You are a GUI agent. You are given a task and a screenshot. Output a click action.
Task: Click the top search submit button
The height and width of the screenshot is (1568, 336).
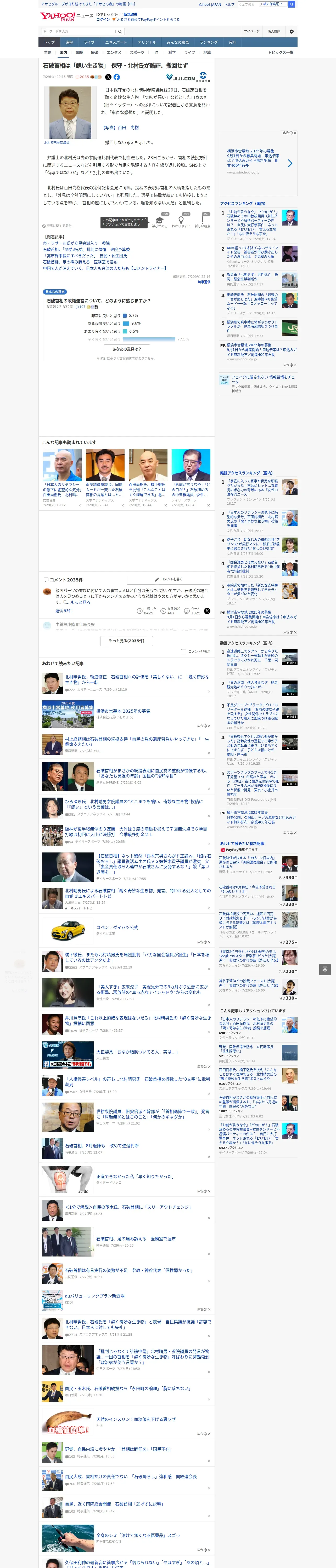292,4
